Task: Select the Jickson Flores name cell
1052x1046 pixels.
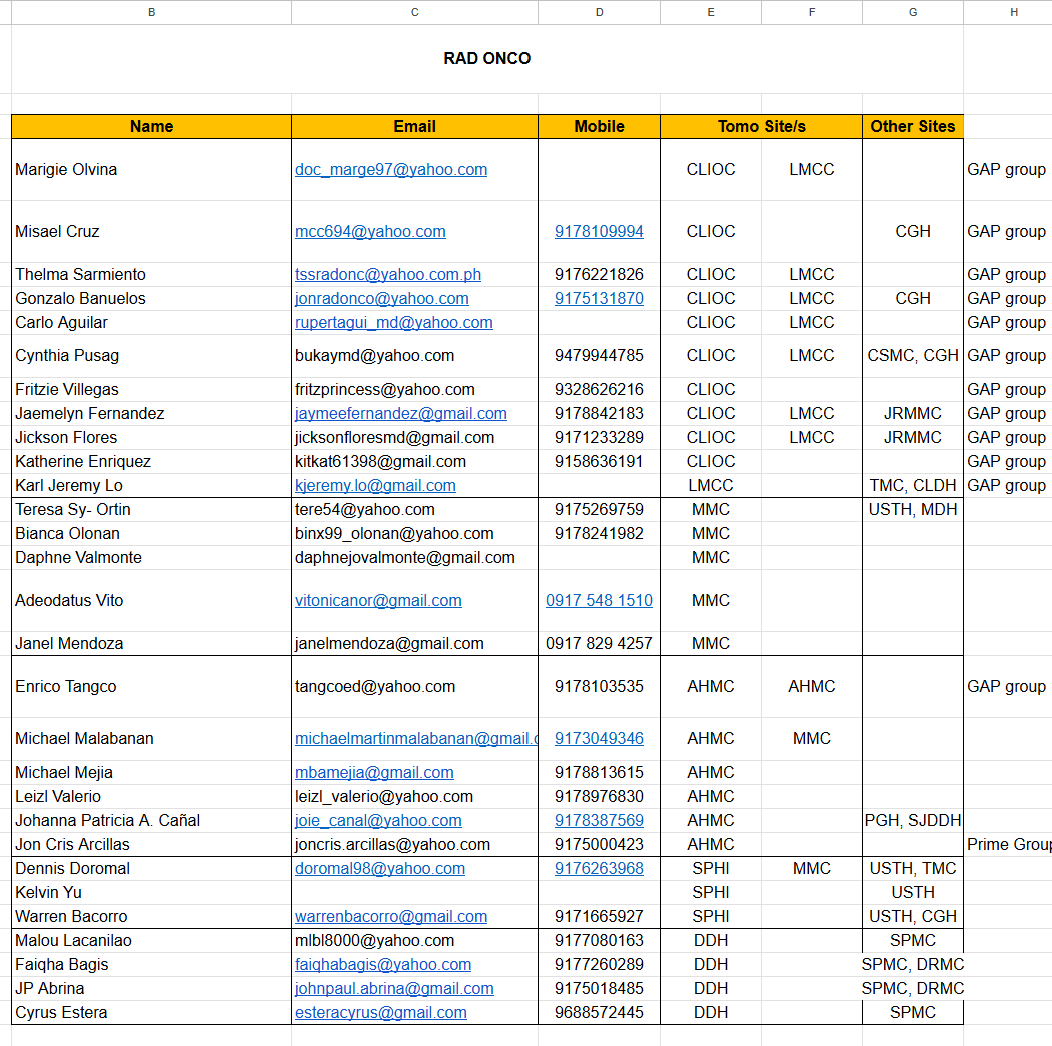Action: coord(152,437)
